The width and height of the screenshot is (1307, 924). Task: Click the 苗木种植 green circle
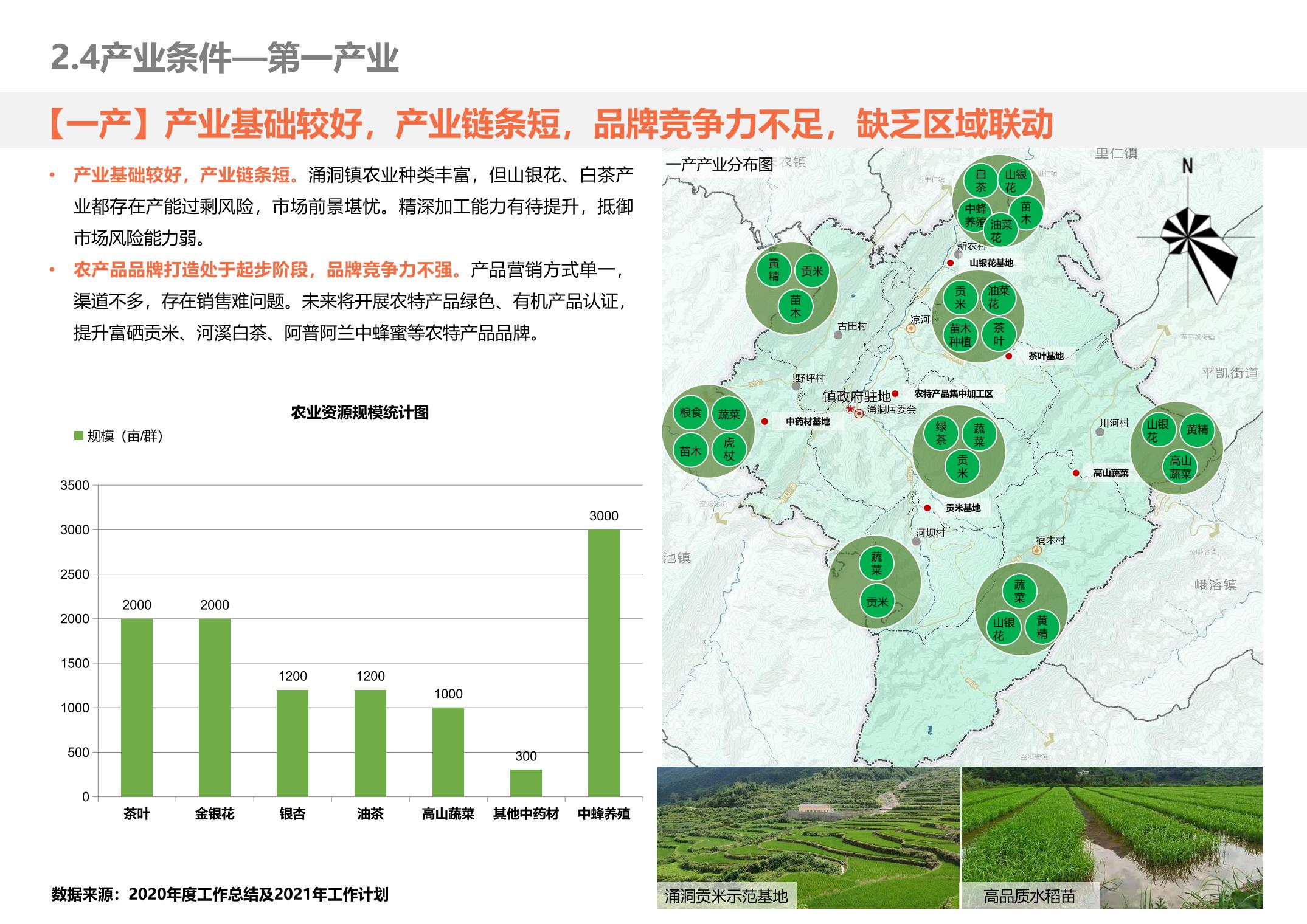click(x=960, y=335)
